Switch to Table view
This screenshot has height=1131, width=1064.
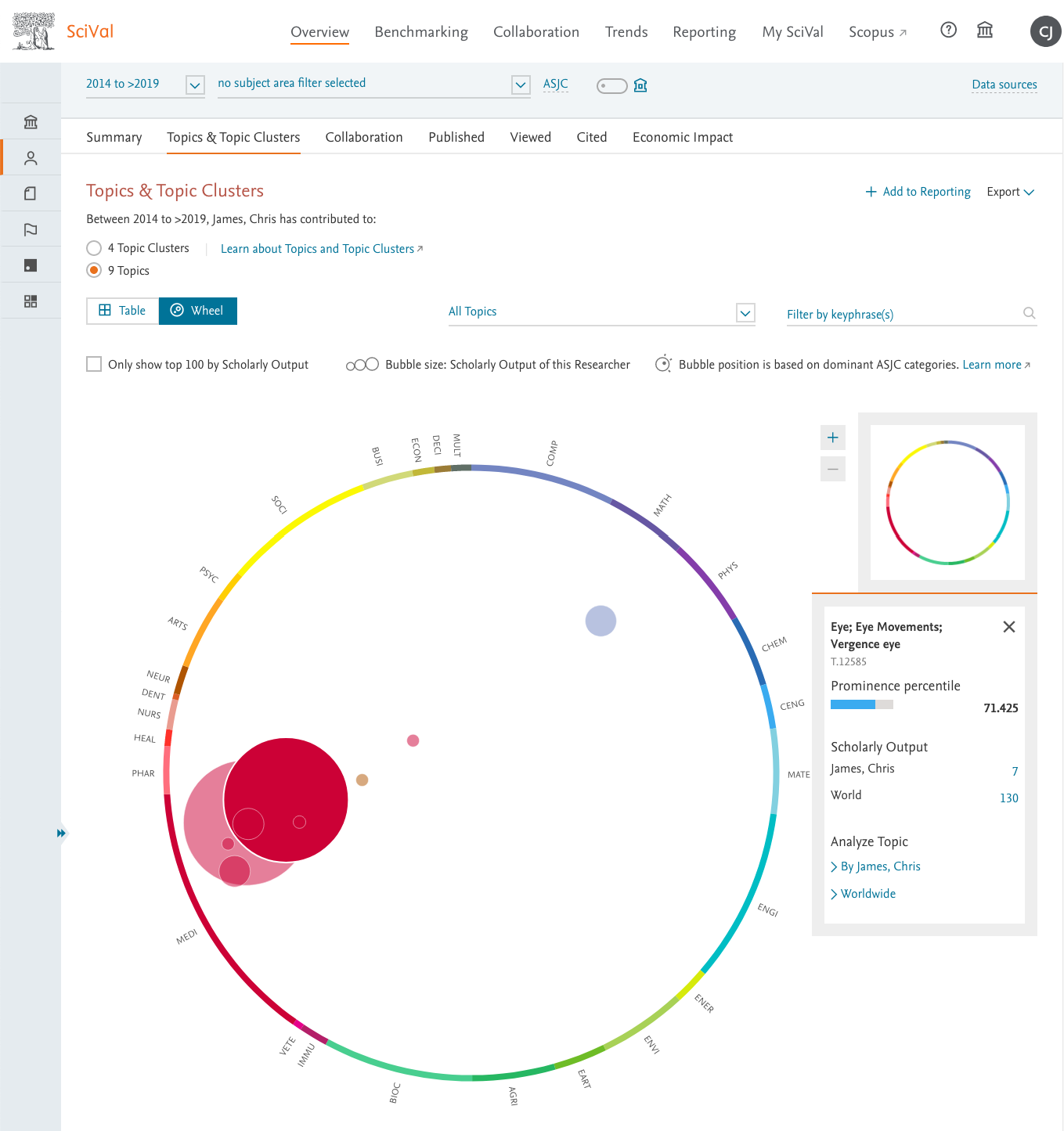coord(123,311)
